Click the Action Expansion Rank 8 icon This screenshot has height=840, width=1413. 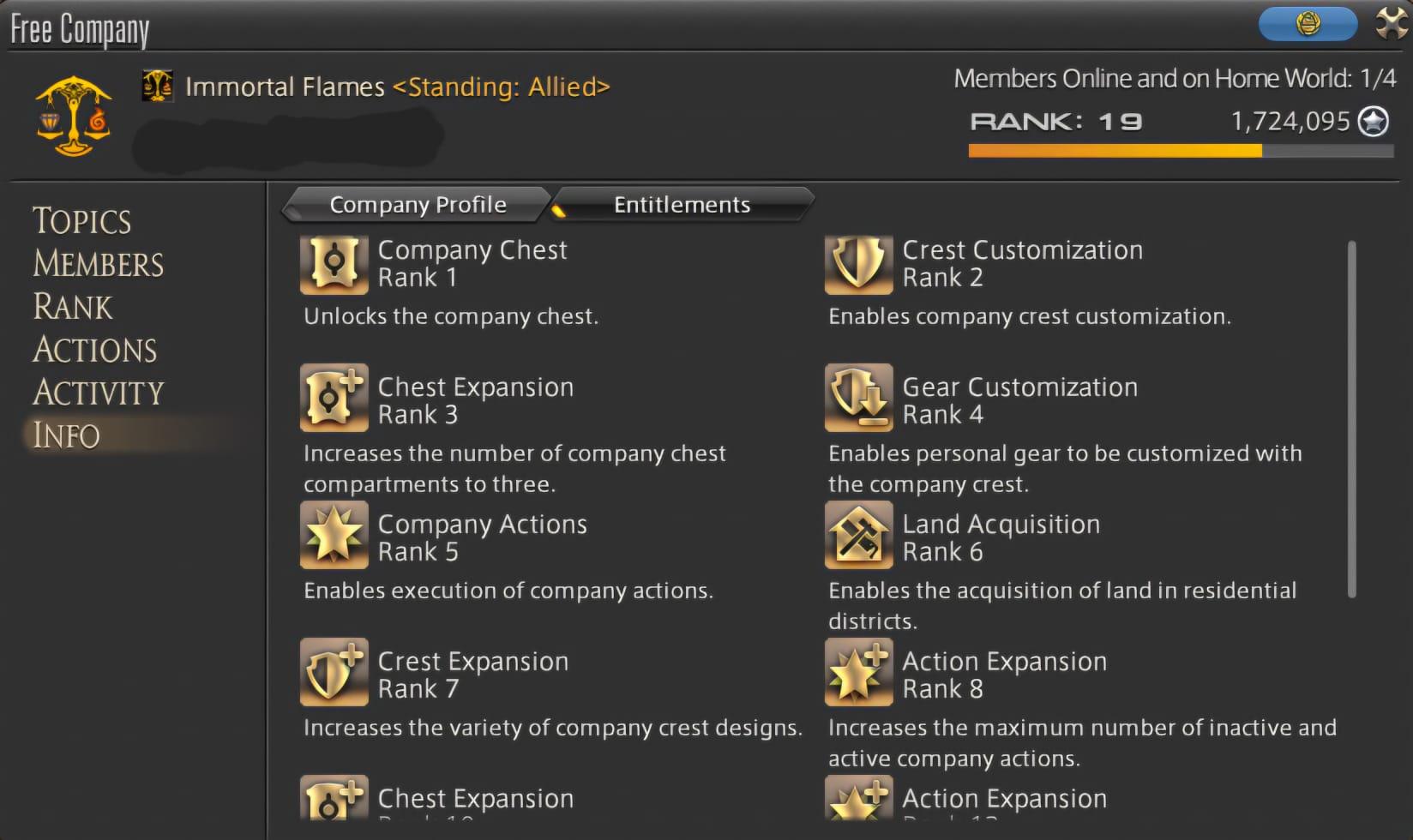[x=858, y=672]
